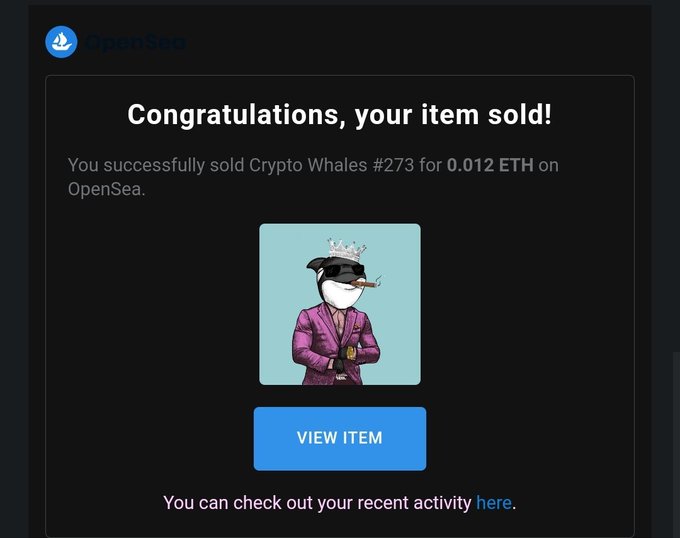Click the vertical scrollbar on the right edge
Screen dimensions: 680x538
coord(677,444)
